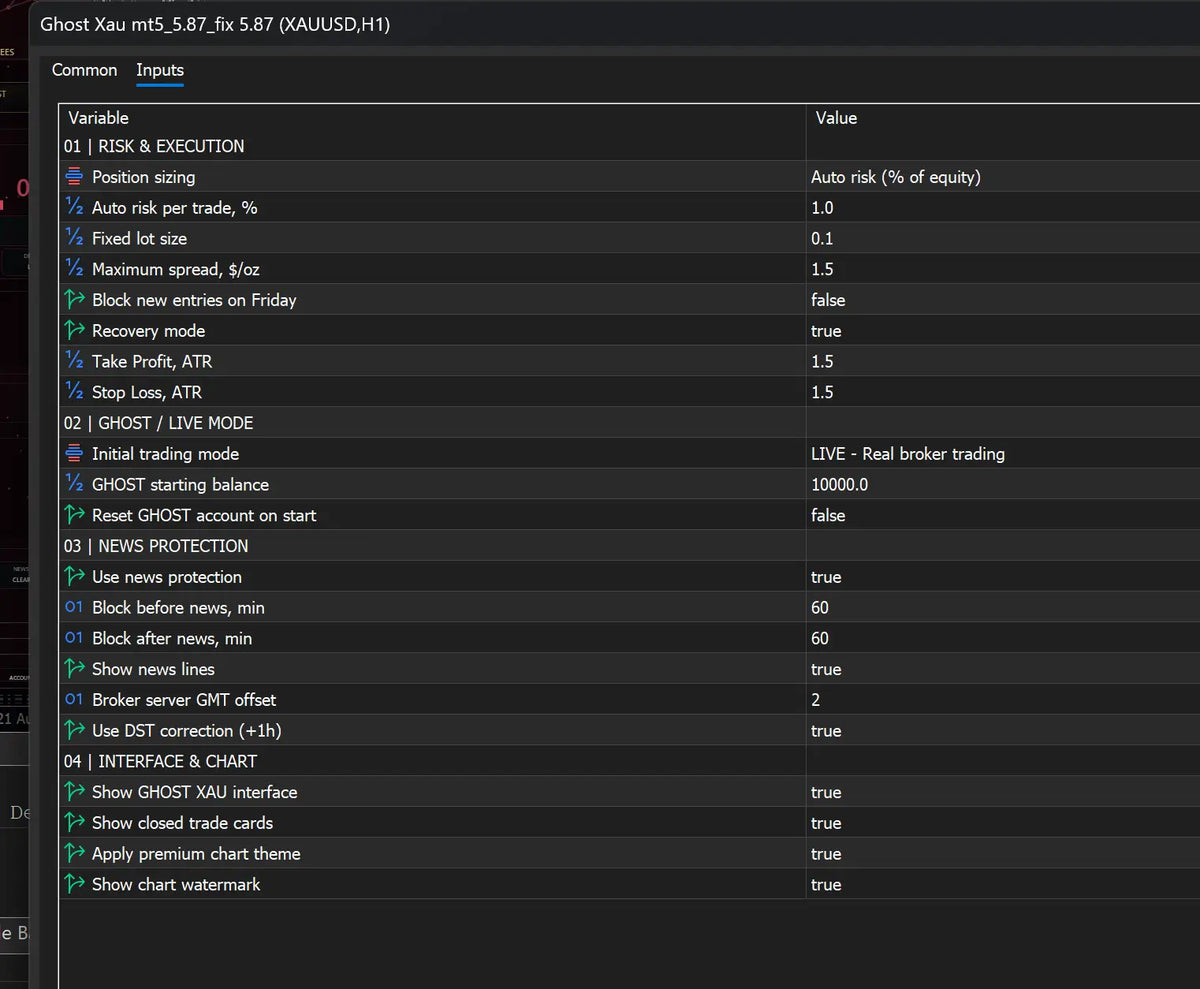This screenshot has height=989, width=1200.
Task: Toggle Show chart watermark value
Action: (1003, 884)
